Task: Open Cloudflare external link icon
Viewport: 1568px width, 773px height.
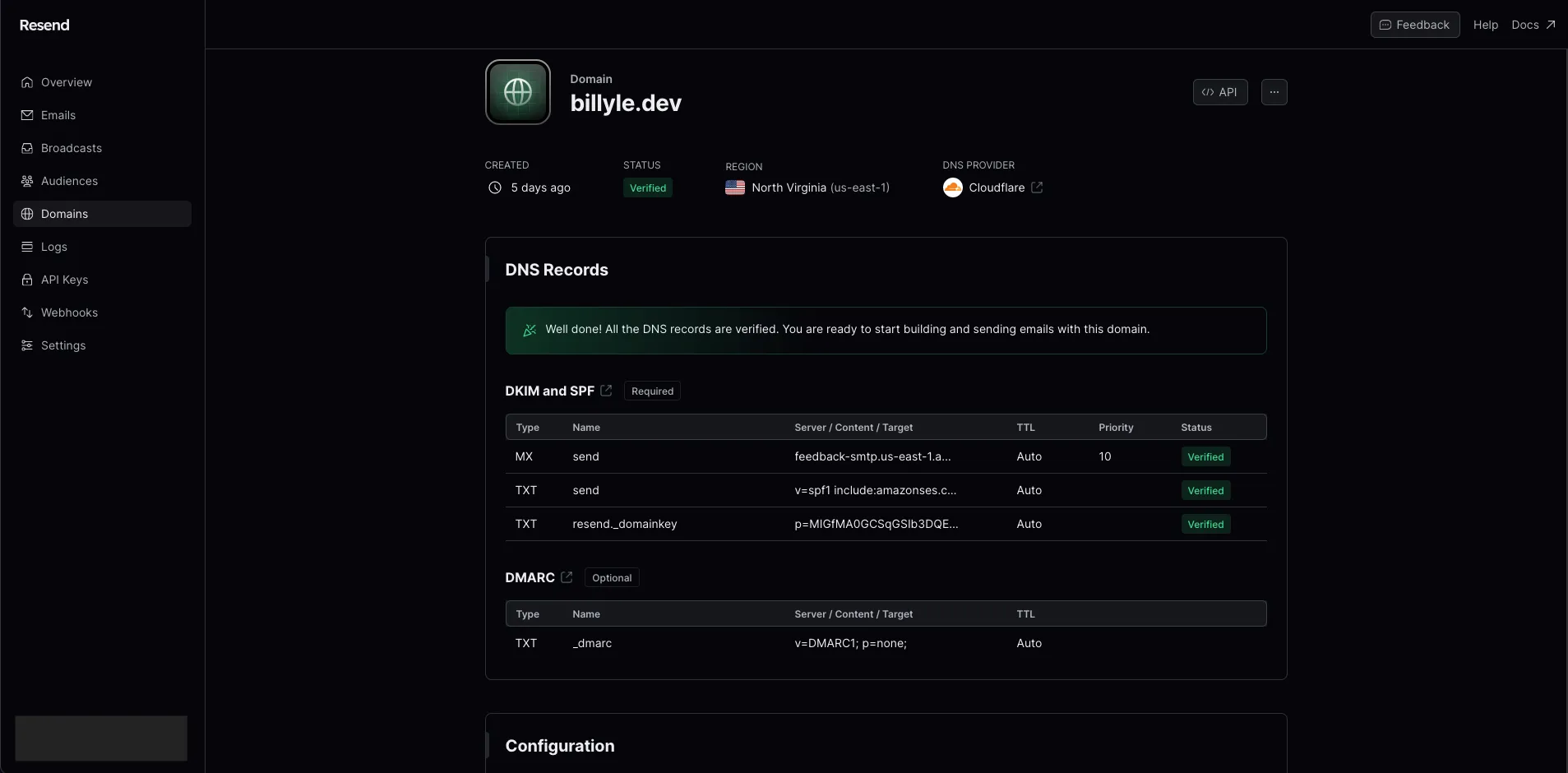Action: [x=1037, y=187]
